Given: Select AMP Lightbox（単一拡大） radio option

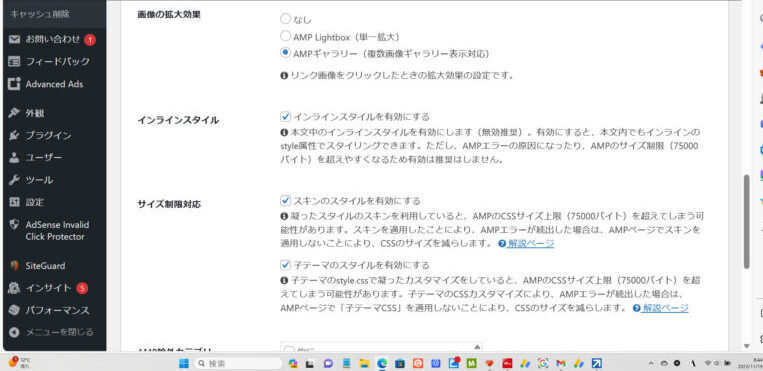Looking at the screenshot, I should pyautogui.click(x=285, y=36).
